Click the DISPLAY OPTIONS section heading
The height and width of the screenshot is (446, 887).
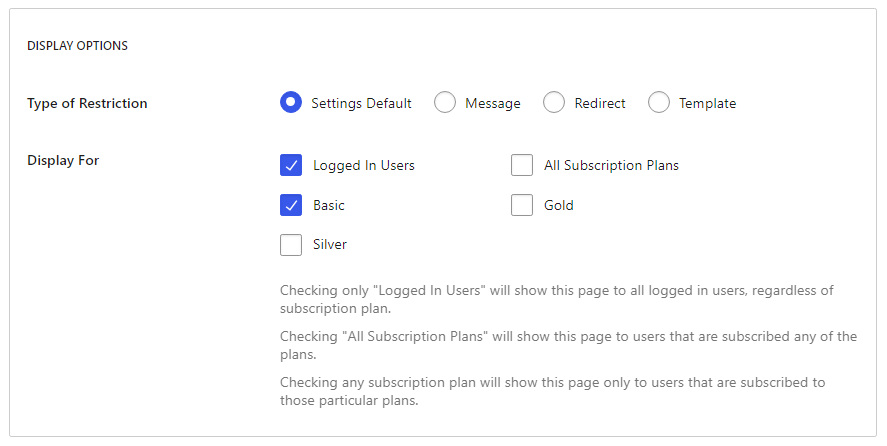[x=77, y=45]
